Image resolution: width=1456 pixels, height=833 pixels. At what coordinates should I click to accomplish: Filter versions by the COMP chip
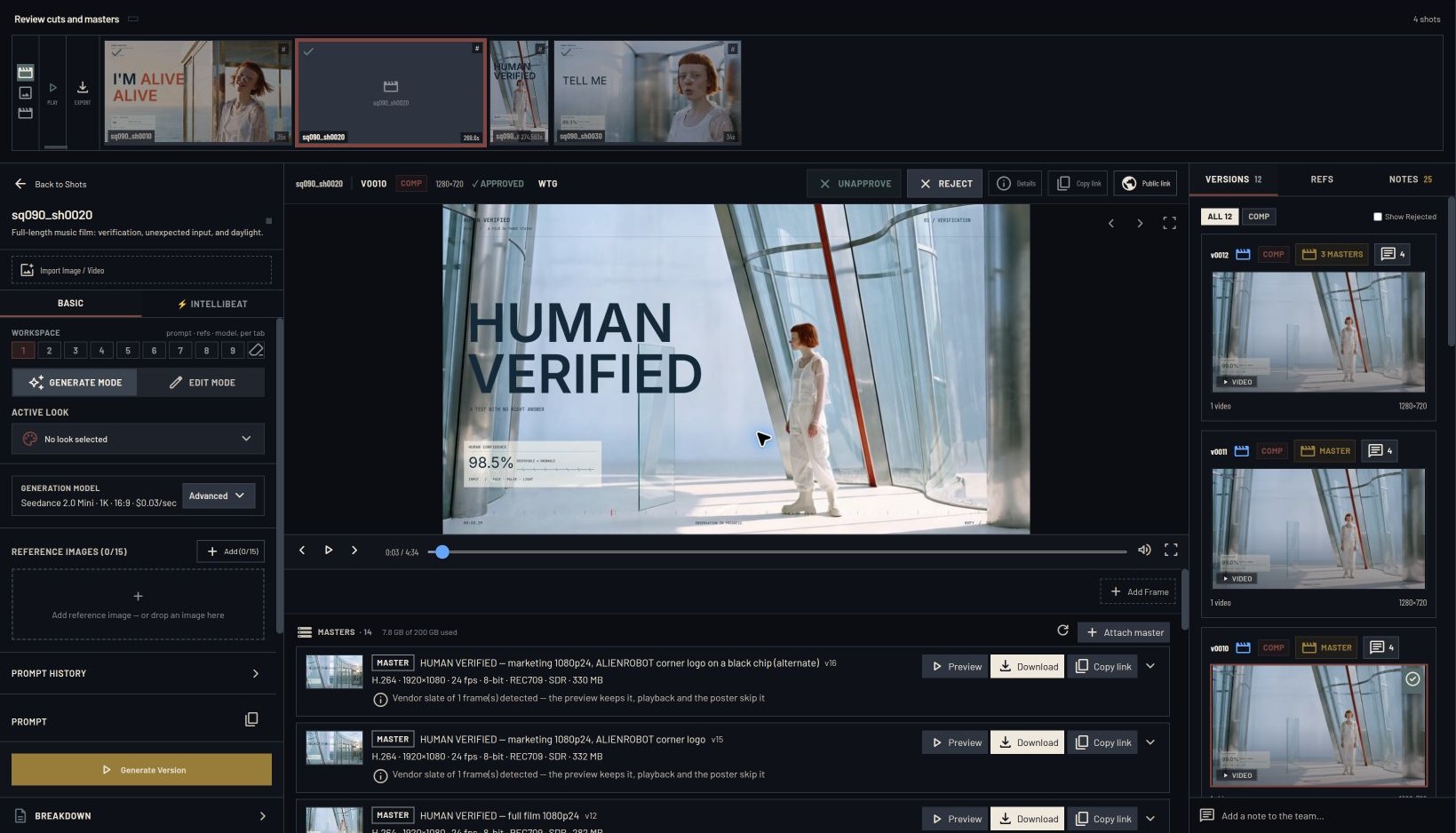[1259, 217]
